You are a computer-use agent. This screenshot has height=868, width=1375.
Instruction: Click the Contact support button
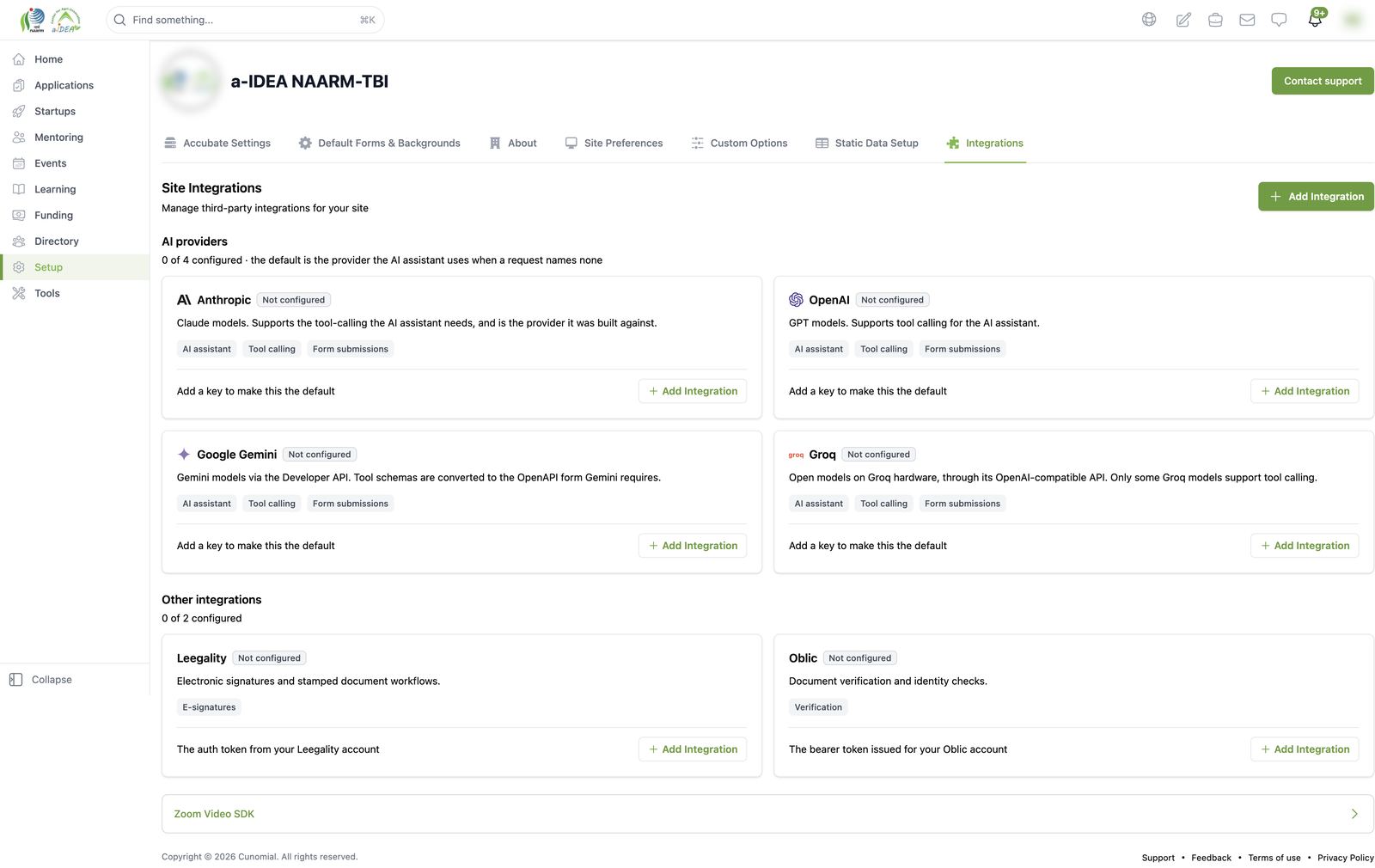(x=1323, y=81)
